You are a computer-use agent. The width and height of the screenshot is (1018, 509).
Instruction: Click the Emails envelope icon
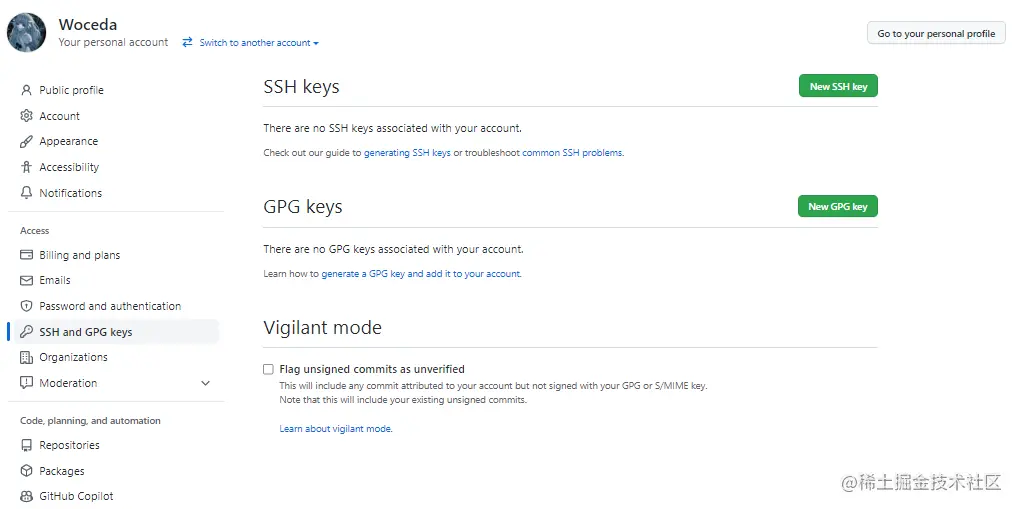pos(27,281)
